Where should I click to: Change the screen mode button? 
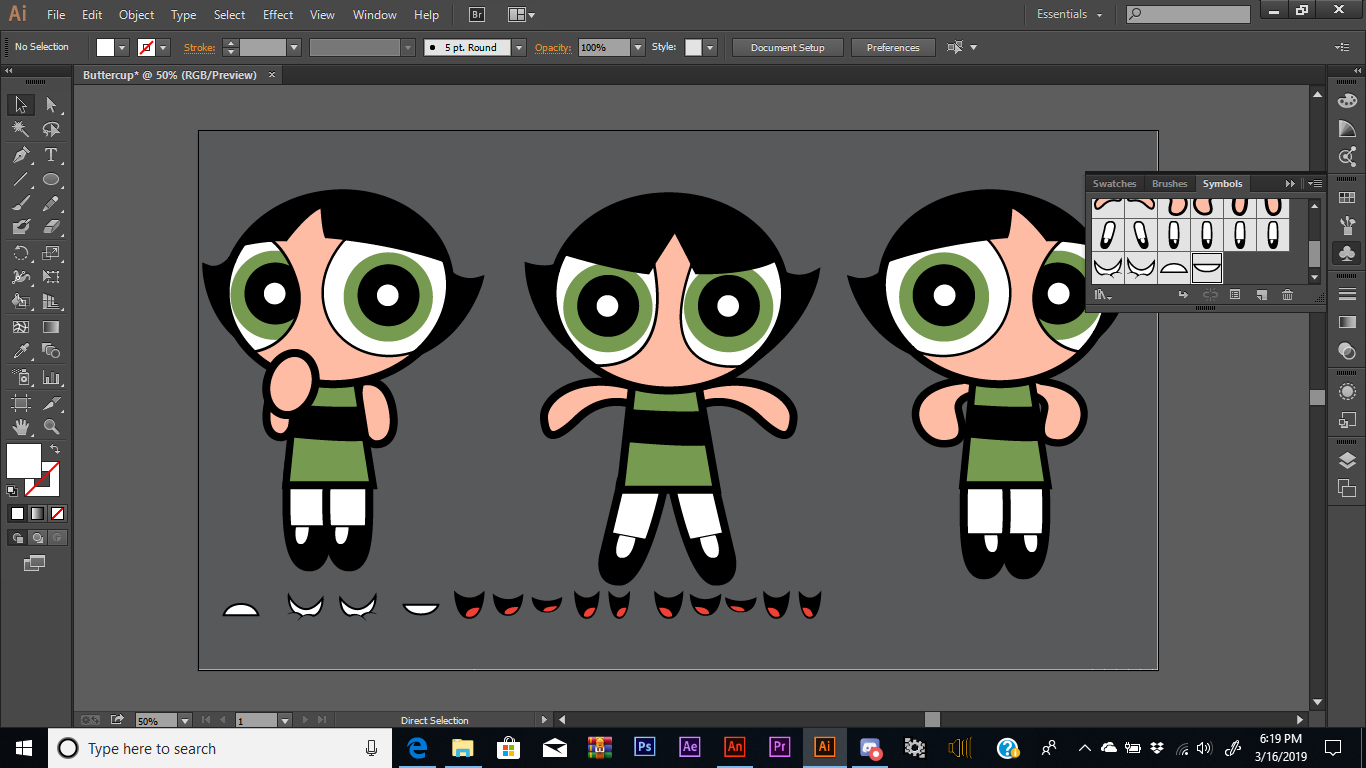pyautogui.click(x=35, y=563)
